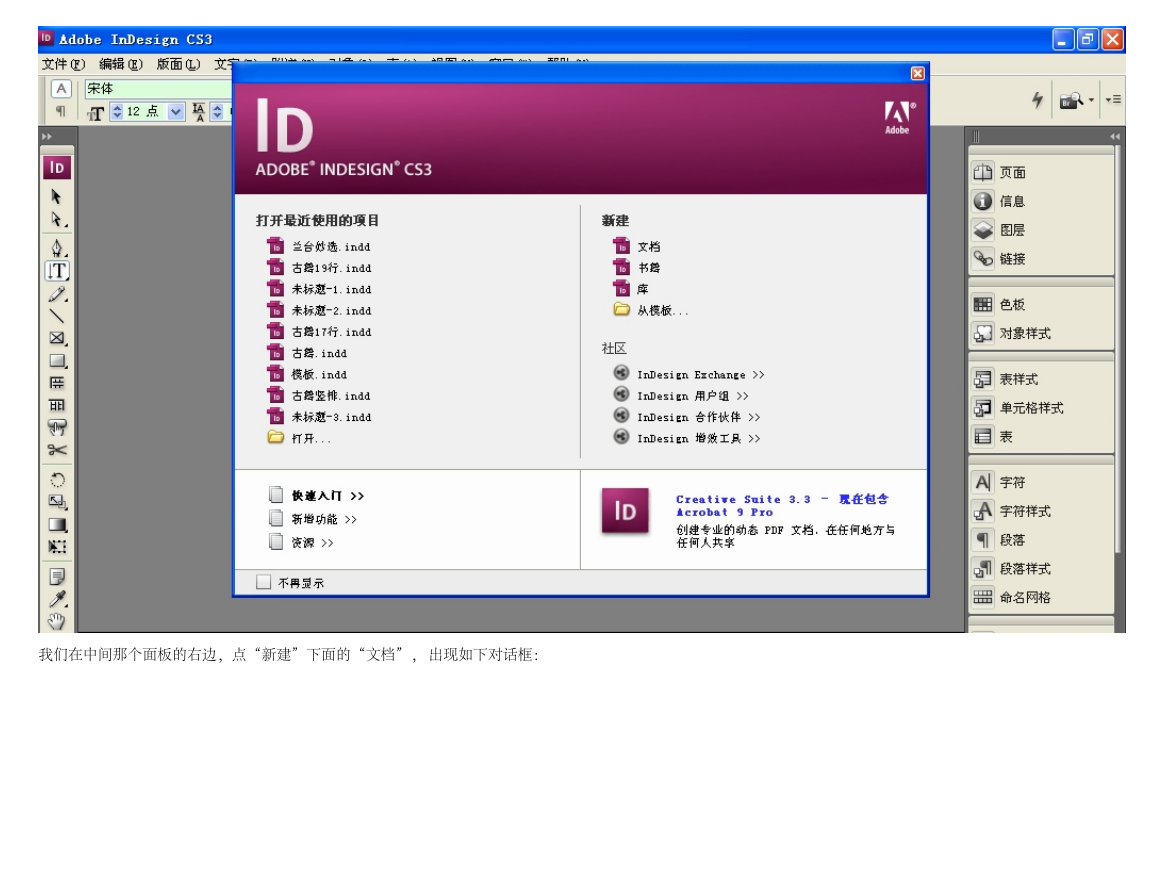Select the Type (T) tool
Image resolution: width=1155 pixels, height=893 pixels.
coord(57,271)
